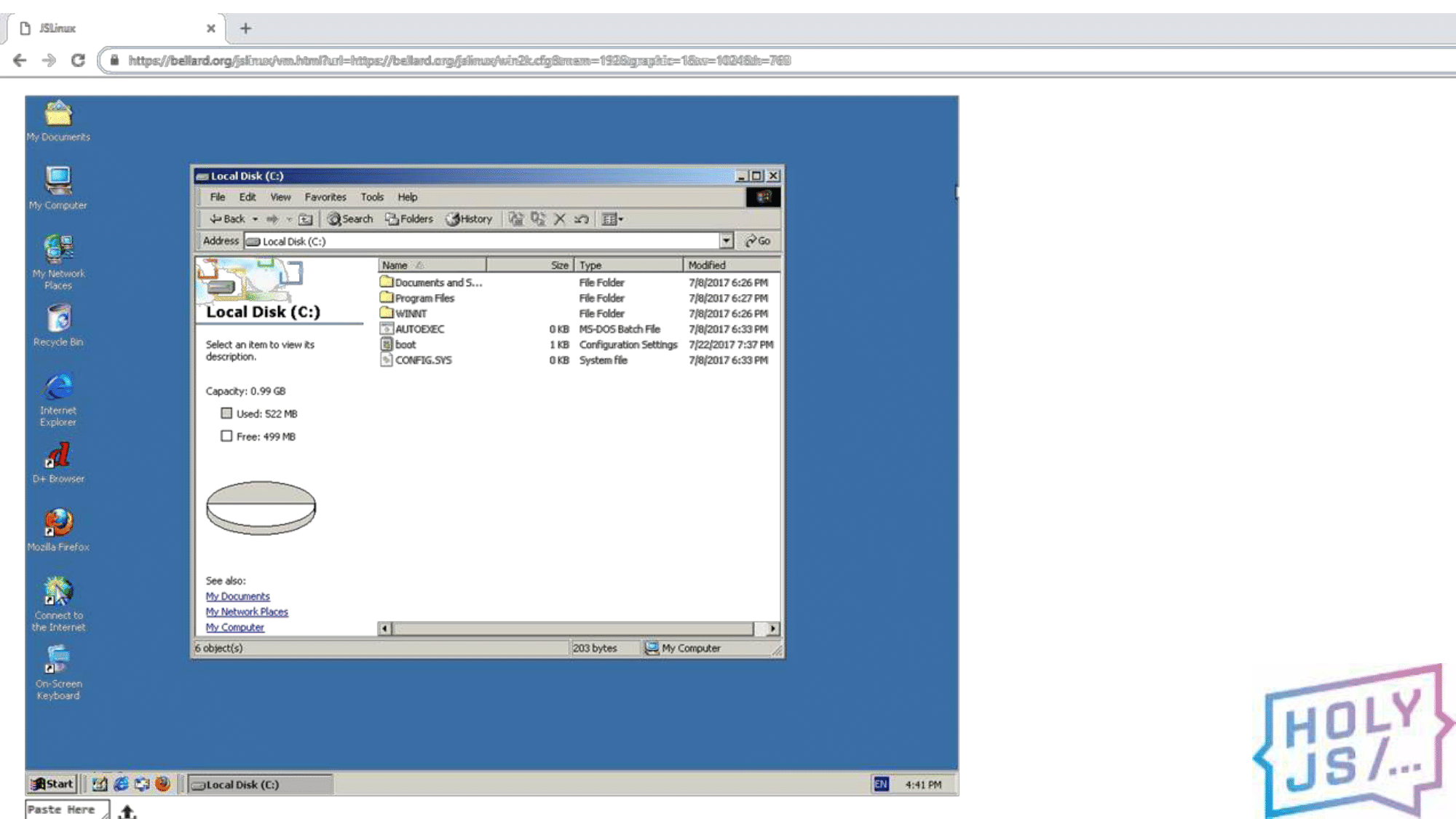The width and height of the screenshot is (1456, 819).
Task: Launch Firefox from quick launch
Action: [x=163, y=784]
